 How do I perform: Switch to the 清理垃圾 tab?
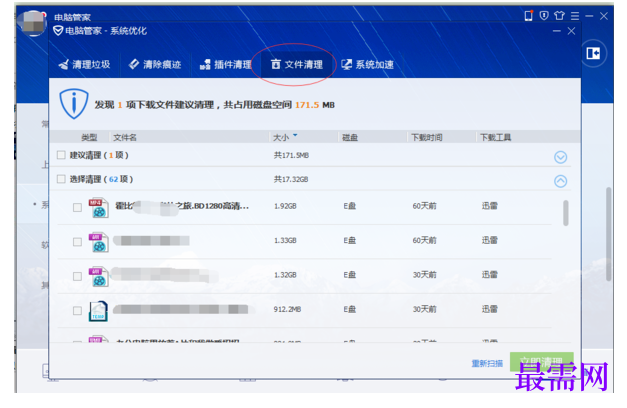click(x=84, y=64)
